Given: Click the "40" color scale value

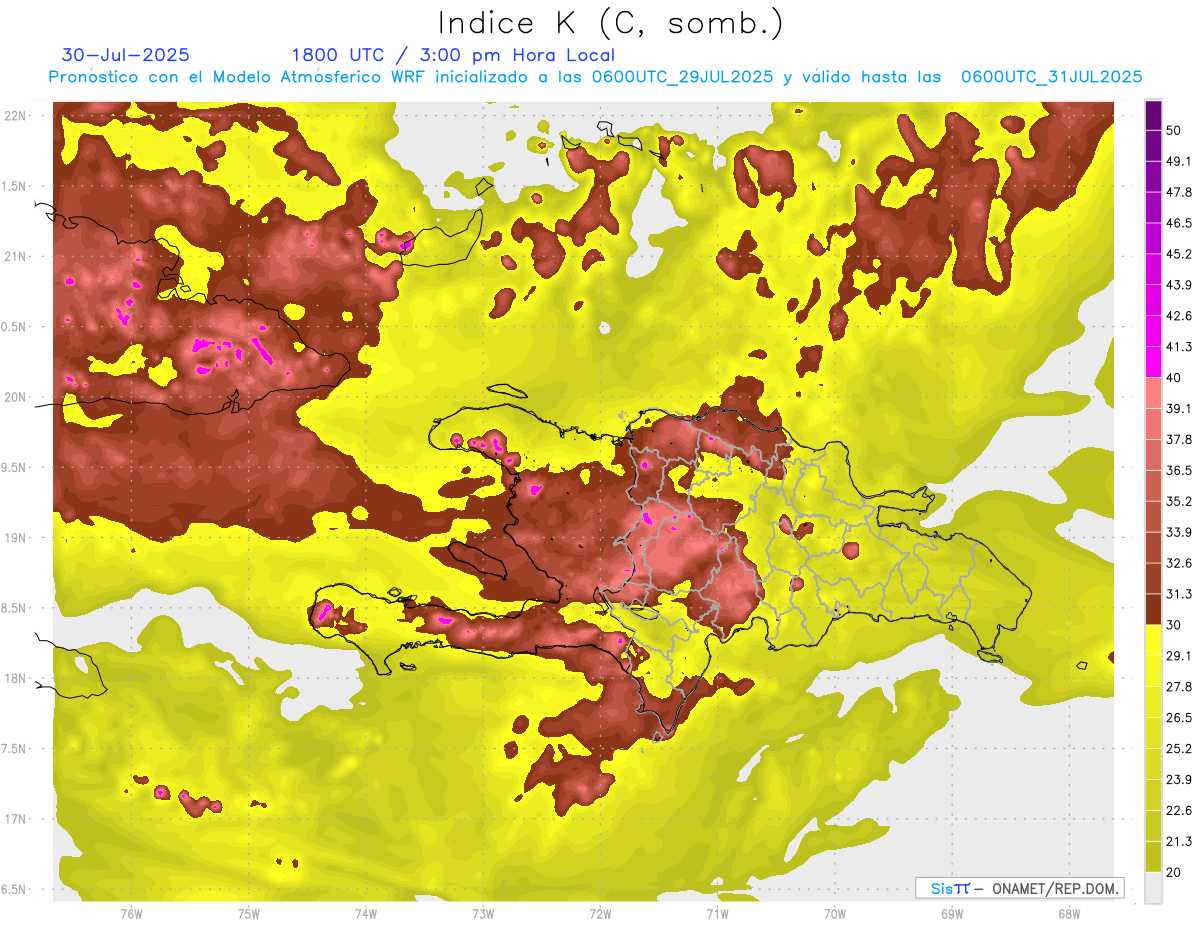Looking at the screenshot, I should pyautogui.click(x=1174, y=378).
